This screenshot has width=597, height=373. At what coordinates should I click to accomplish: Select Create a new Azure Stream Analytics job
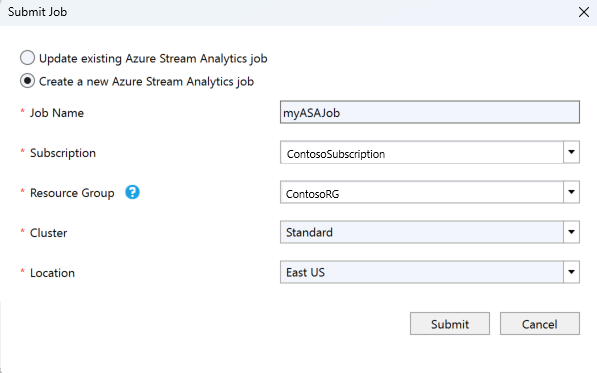27,81
